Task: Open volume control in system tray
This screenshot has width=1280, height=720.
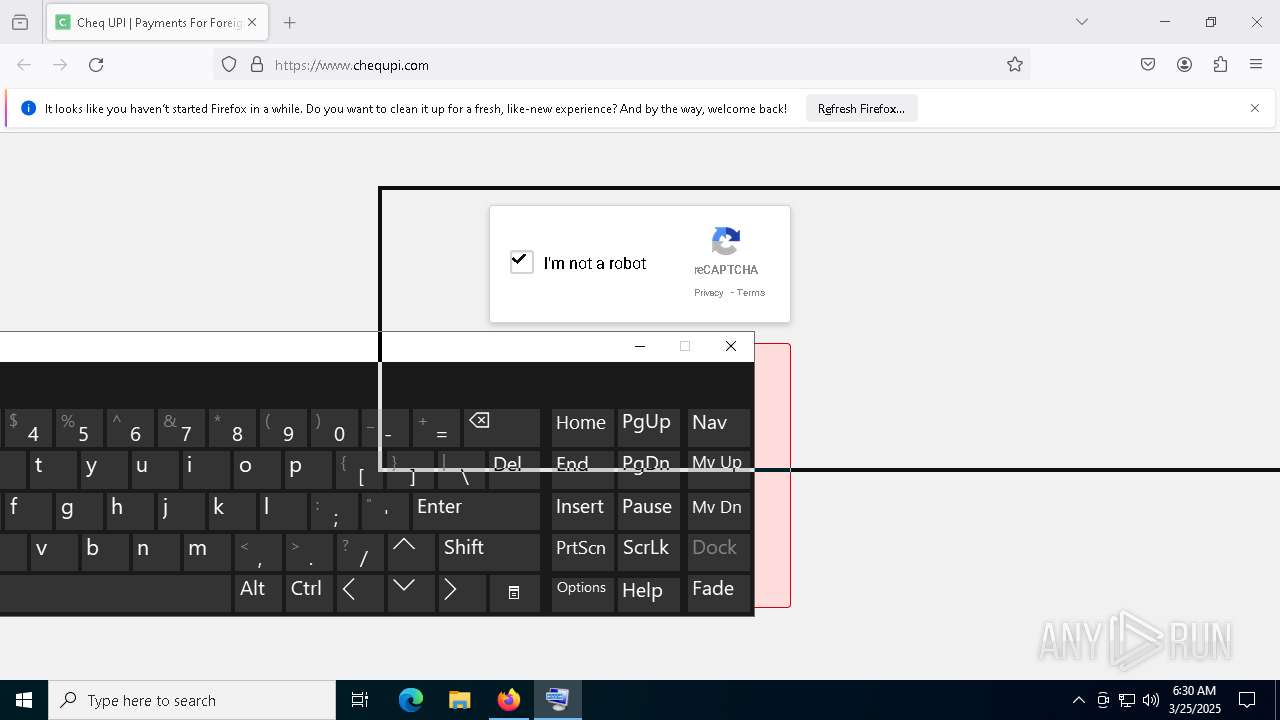Action: 1151,700
